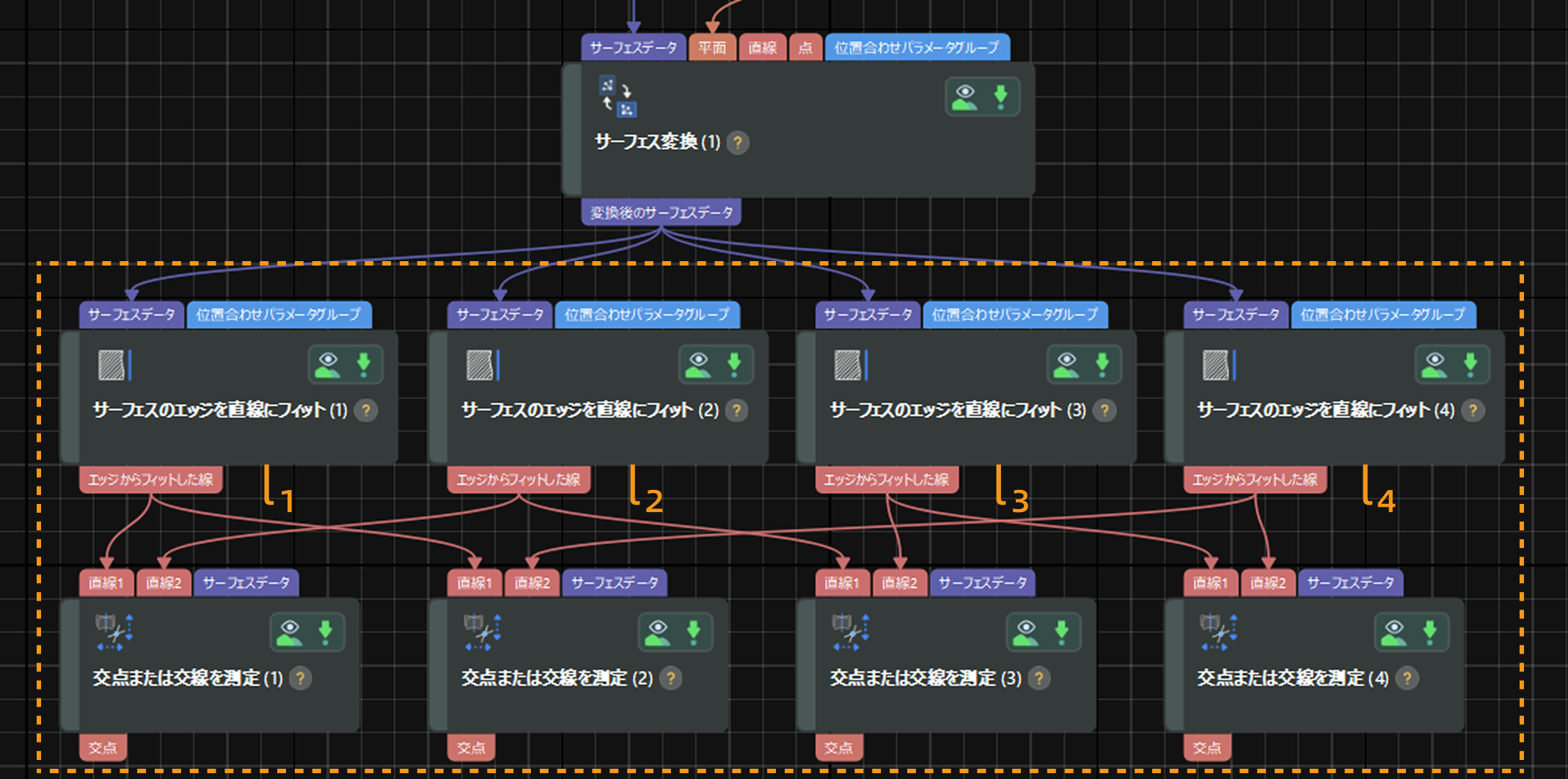Screen dimensions: 1568x779
Task: Open help for 交点または交線を測定 (4)
Action: click(1407, 678)
